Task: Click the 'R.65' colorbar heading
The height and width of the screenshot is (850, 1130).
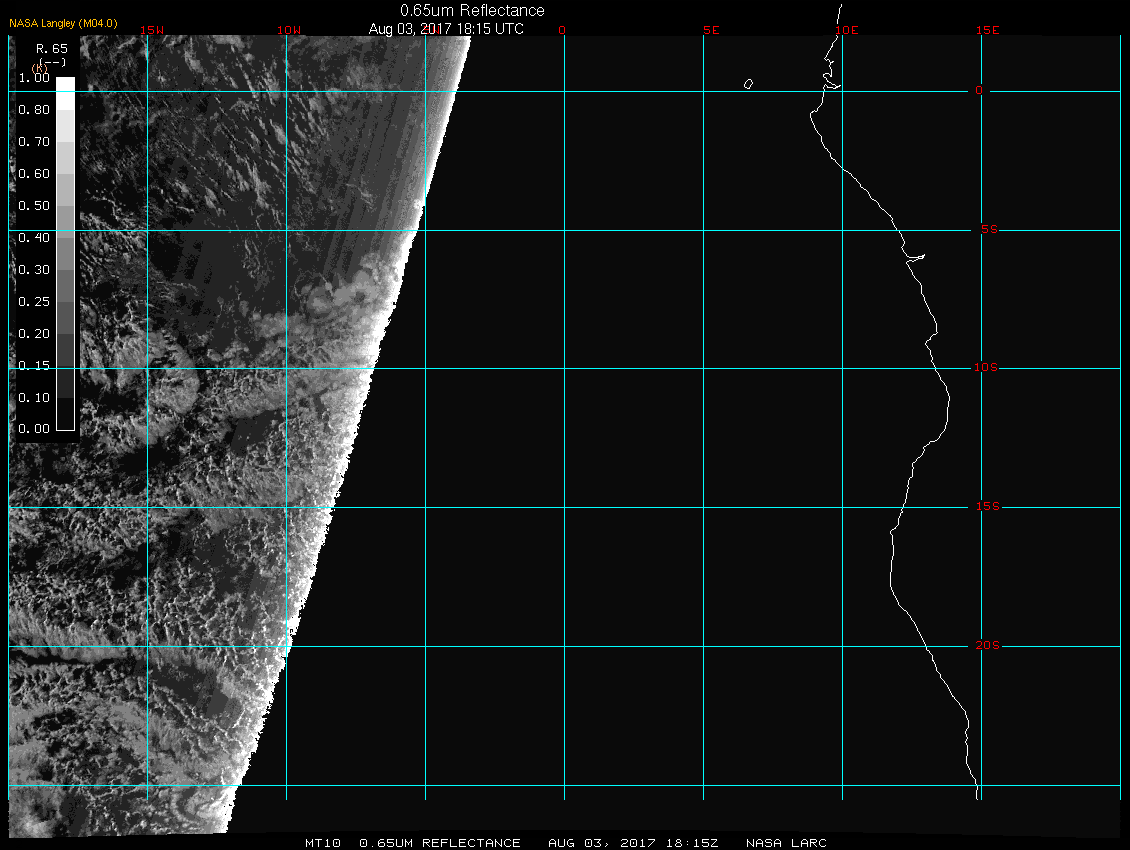Action: pyautogui.click(x=52, y=49)
